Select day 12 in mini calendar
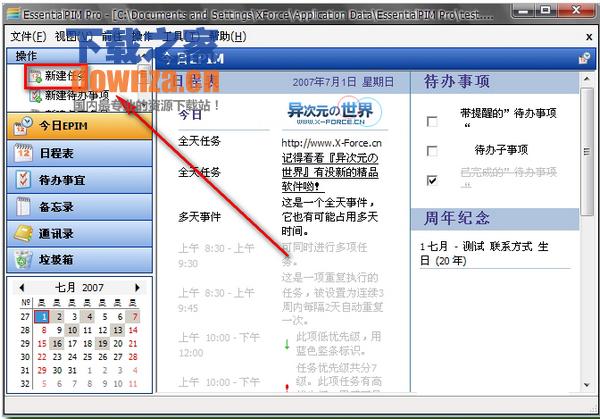Image resolution: width=600 pixels, height=419 pixels. (x=103, y=330)
